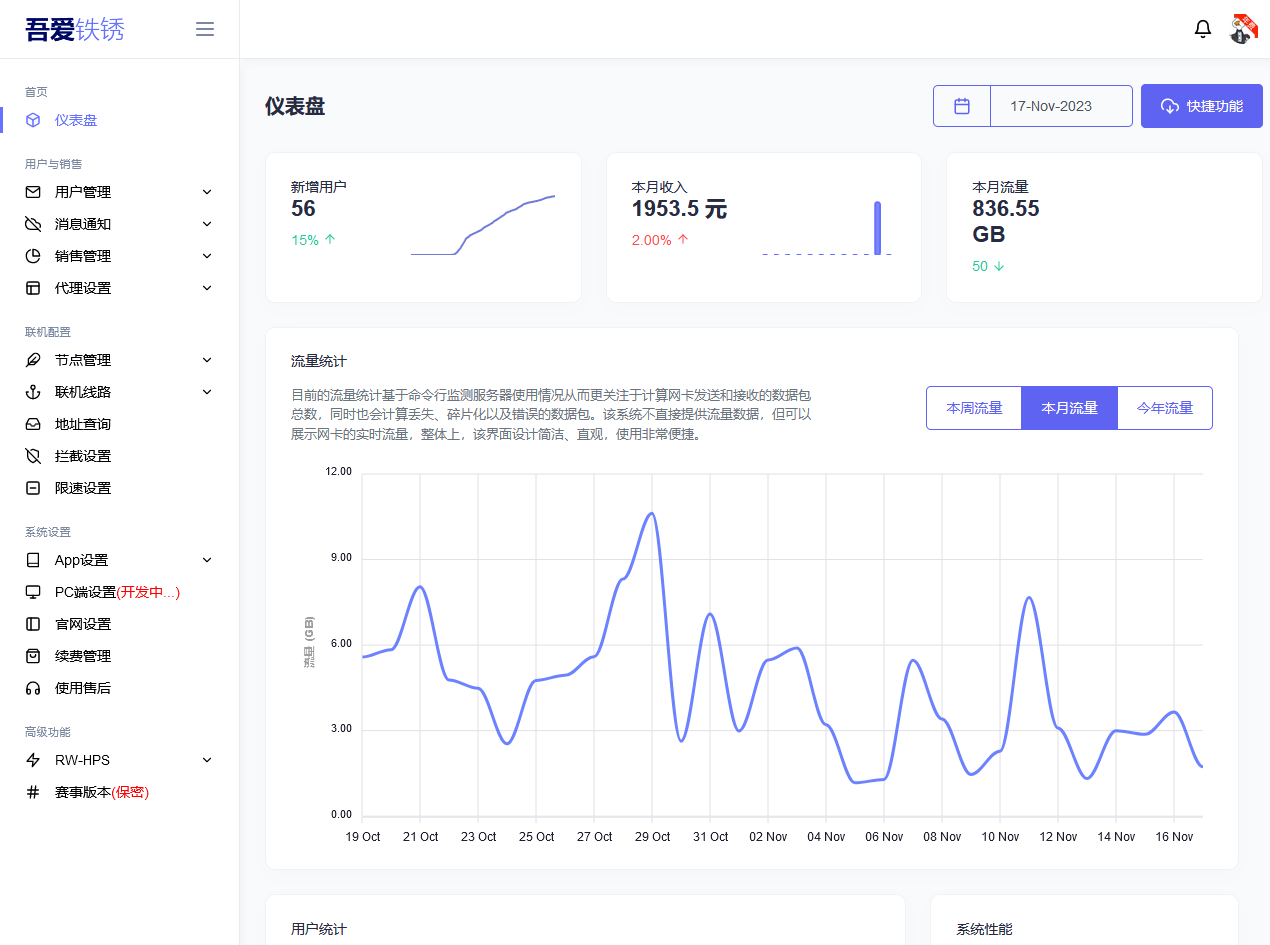Open 使用售后 menu item
The height and width of the screenshot is (945, 1270).
83,688
